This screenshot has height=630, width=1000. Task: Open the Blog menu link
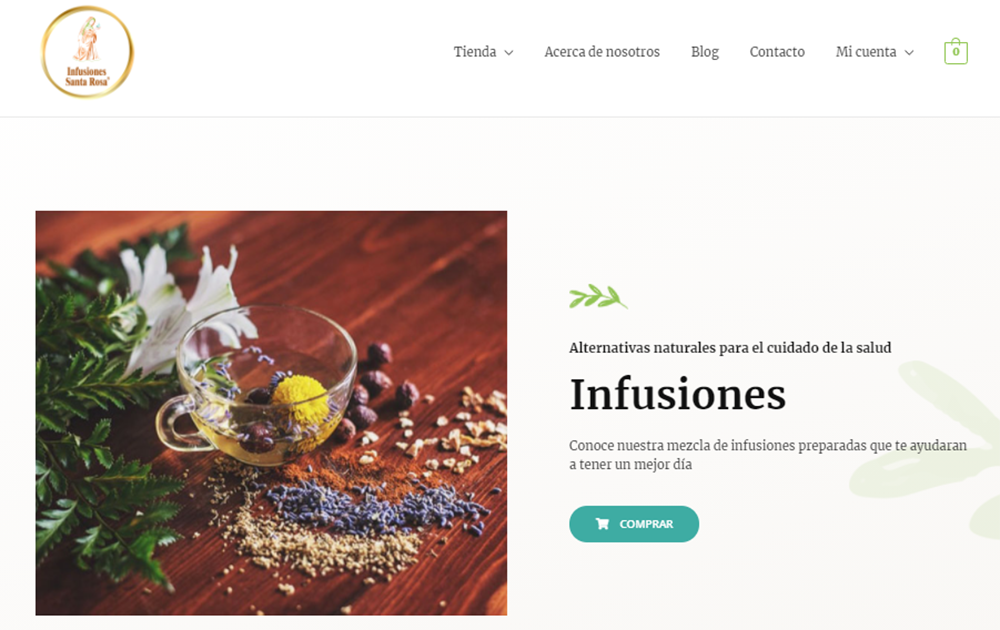click(705, 52)
